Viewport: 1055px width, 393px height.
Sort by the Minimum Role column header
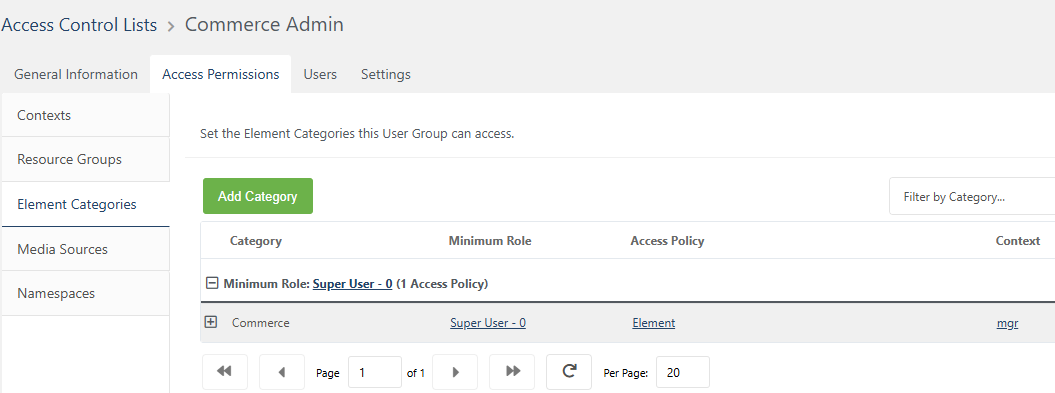pos(490,241)
